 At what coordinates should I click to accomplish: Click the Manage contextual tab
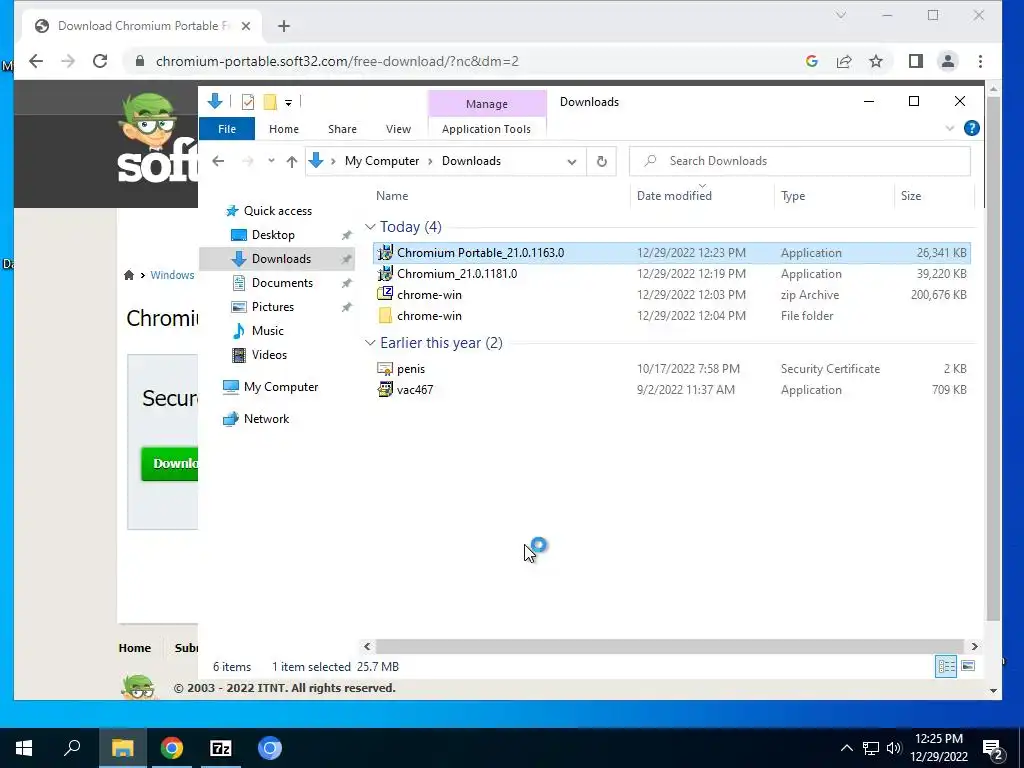487,104
